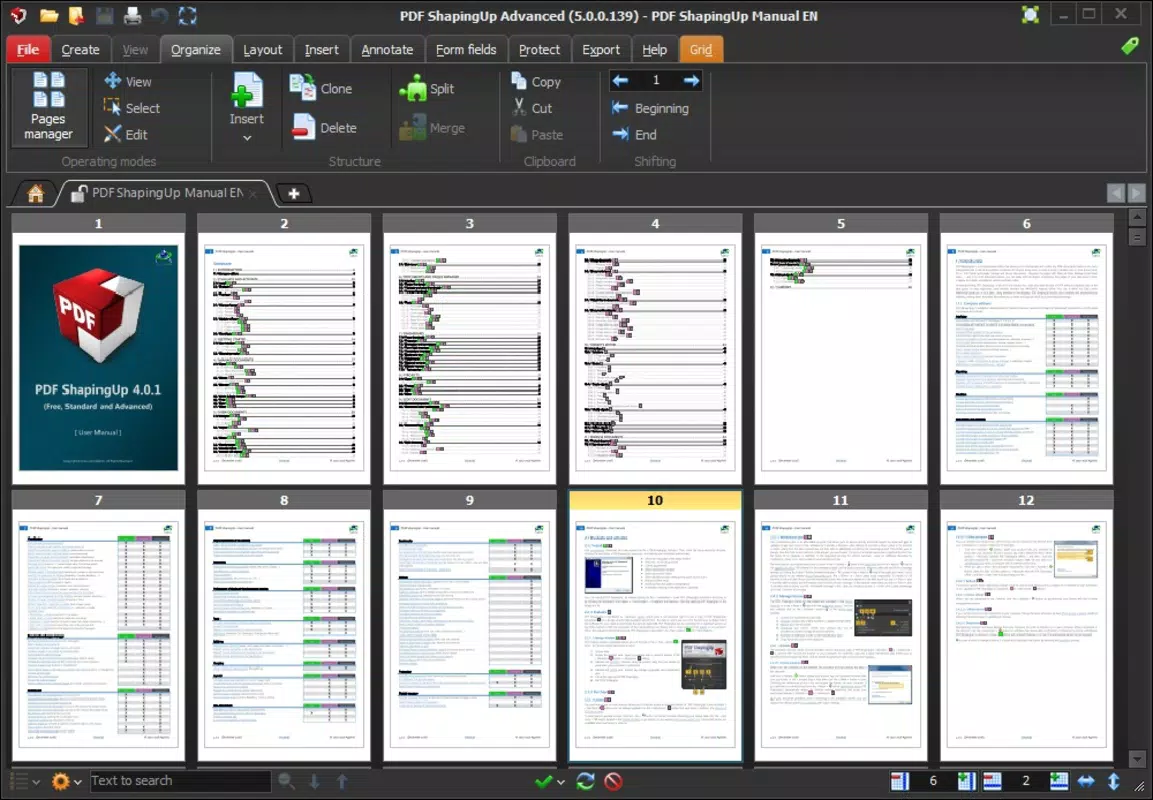The height and width of the screenshot is (800, 1153).
Task: Open a file using the yellow folder icon
Action: [x=49, y=15]
